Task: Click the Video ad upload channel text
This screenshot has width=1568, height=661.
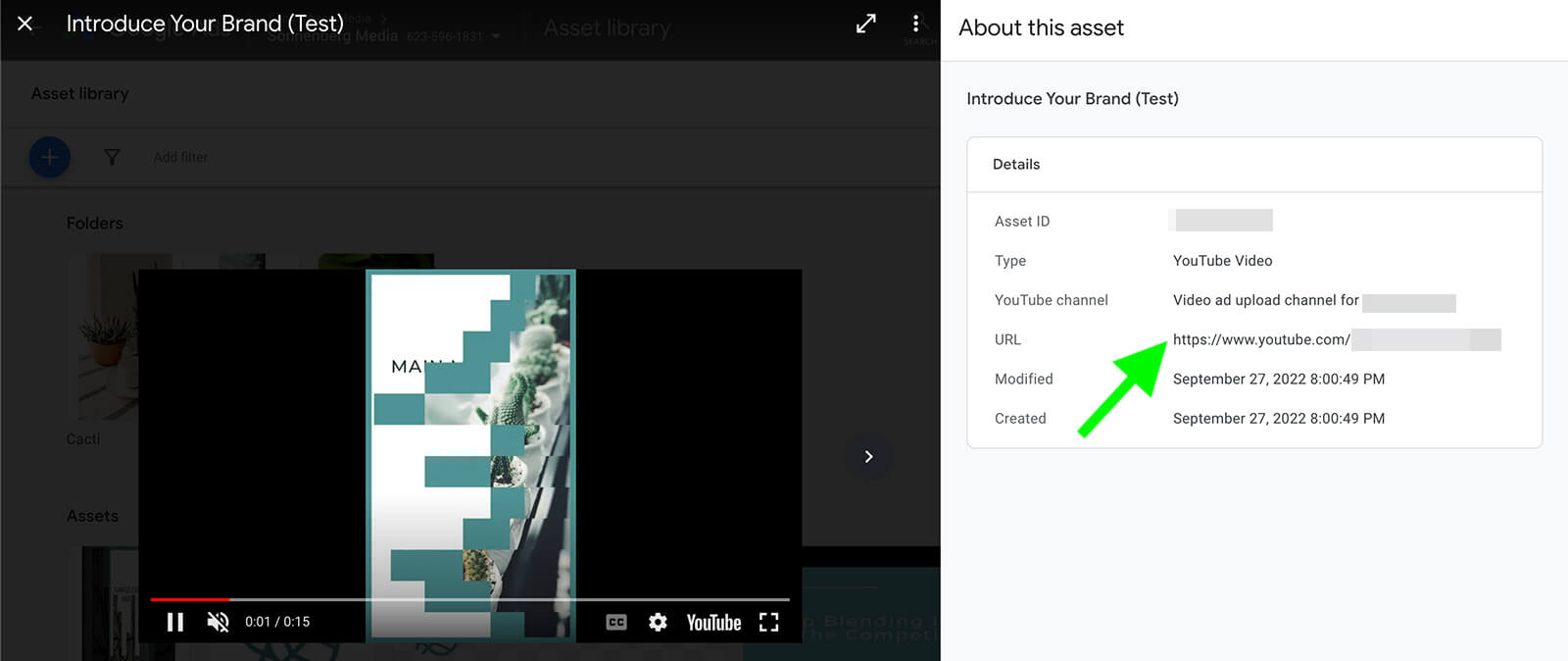Action: coord(1265,300)
